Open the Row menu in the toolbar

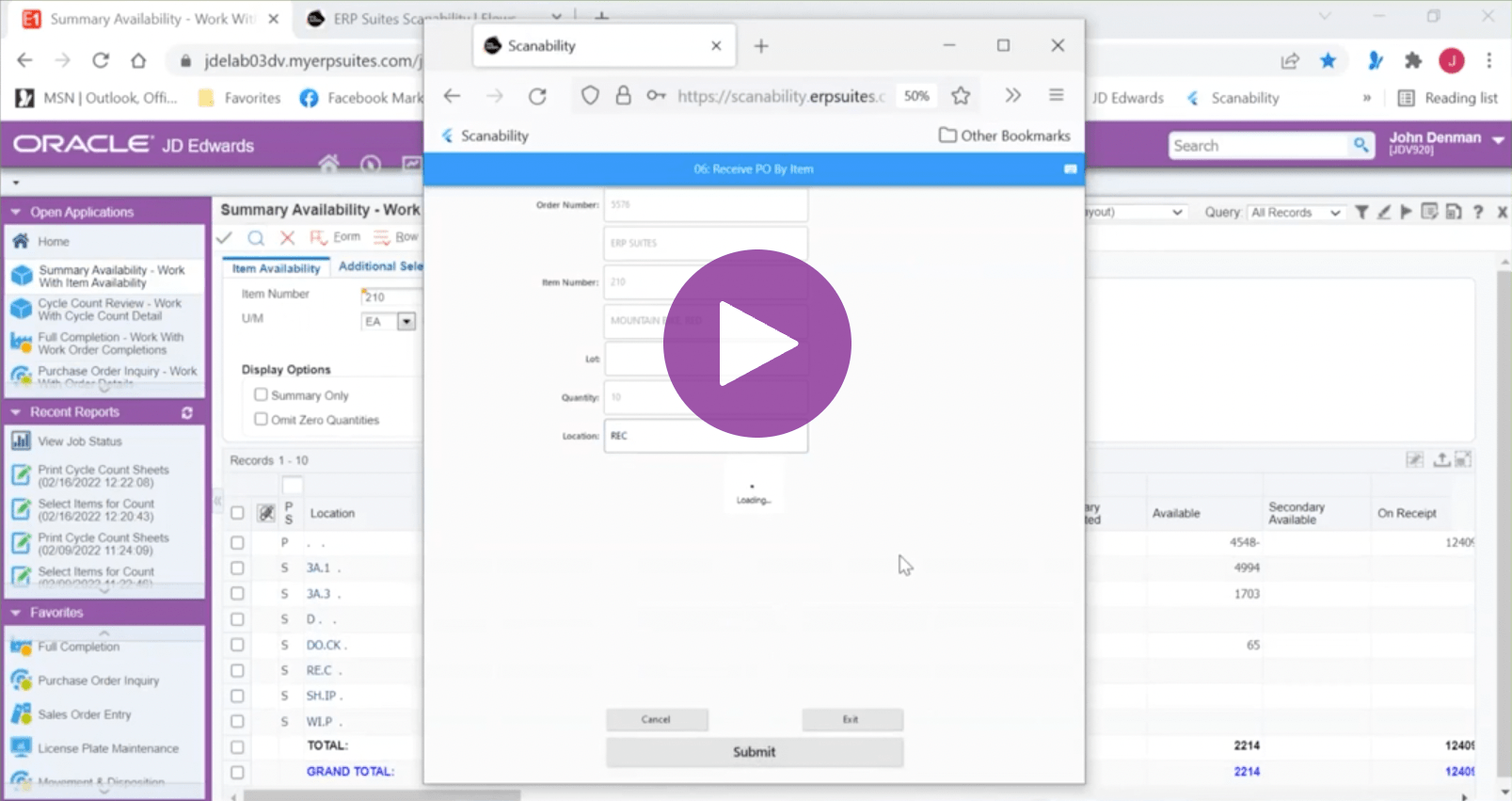tap(396, 237)
